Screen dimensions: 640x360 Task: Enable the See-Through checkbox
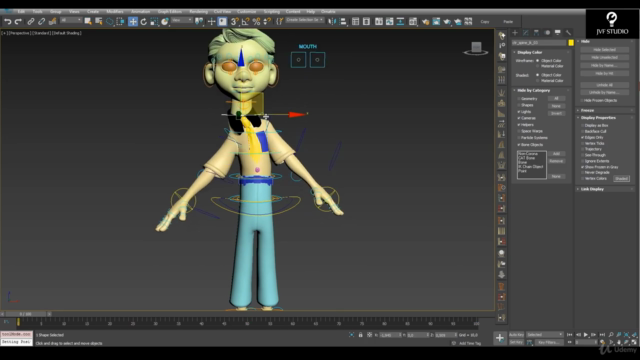[582, 155]
